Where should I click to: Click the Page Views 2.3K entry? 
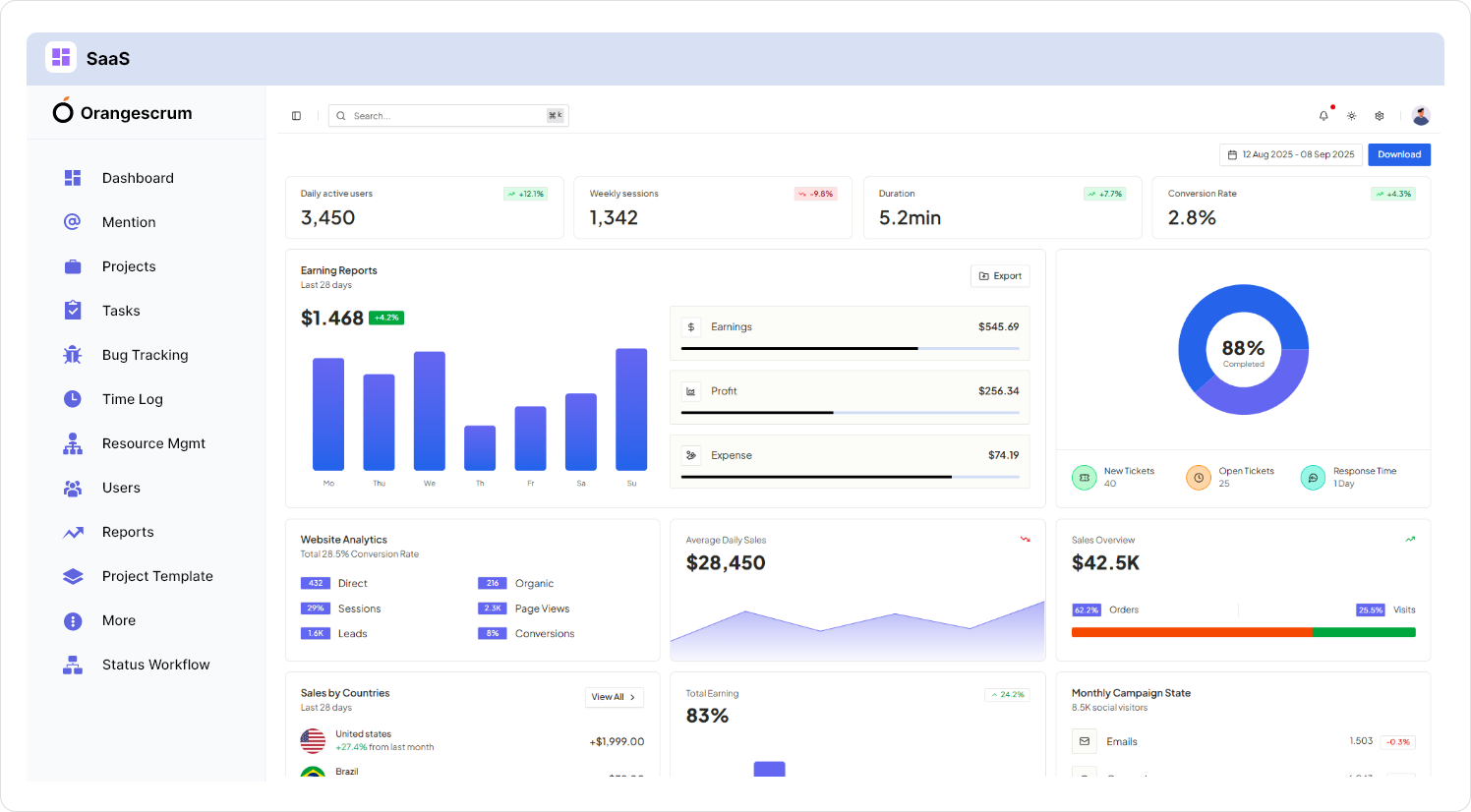524,609
